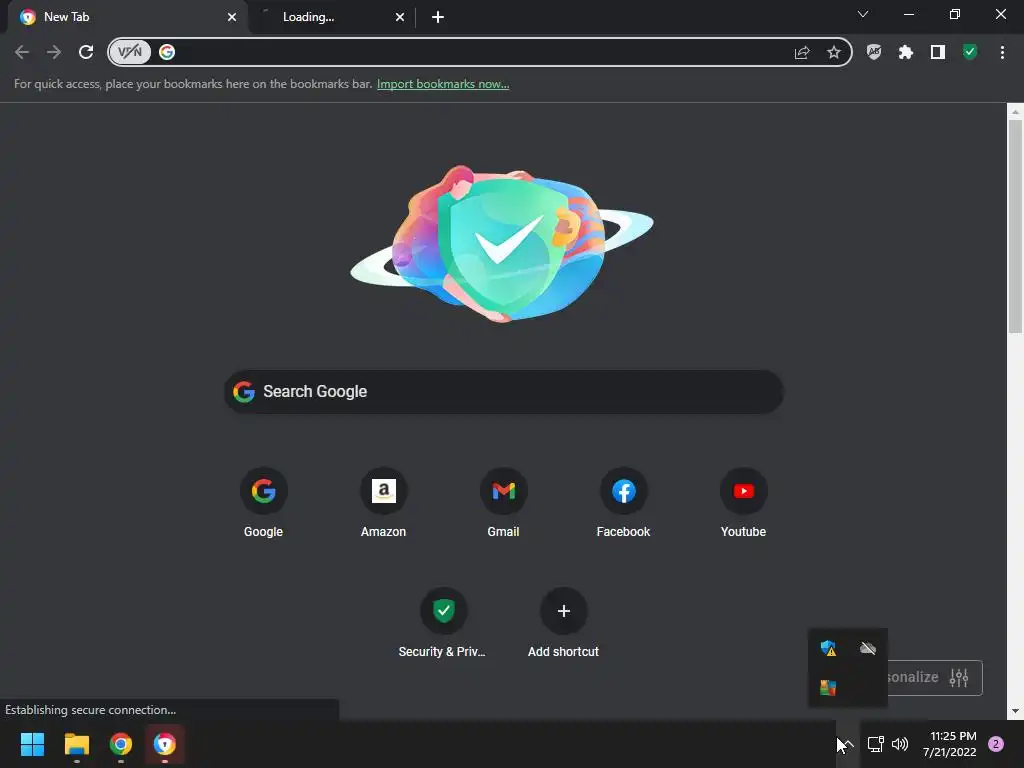Image resolution: width=1024 pixels, height=768 pixels.
Task: Open the green Security shield extension
Action: (970, 52)
